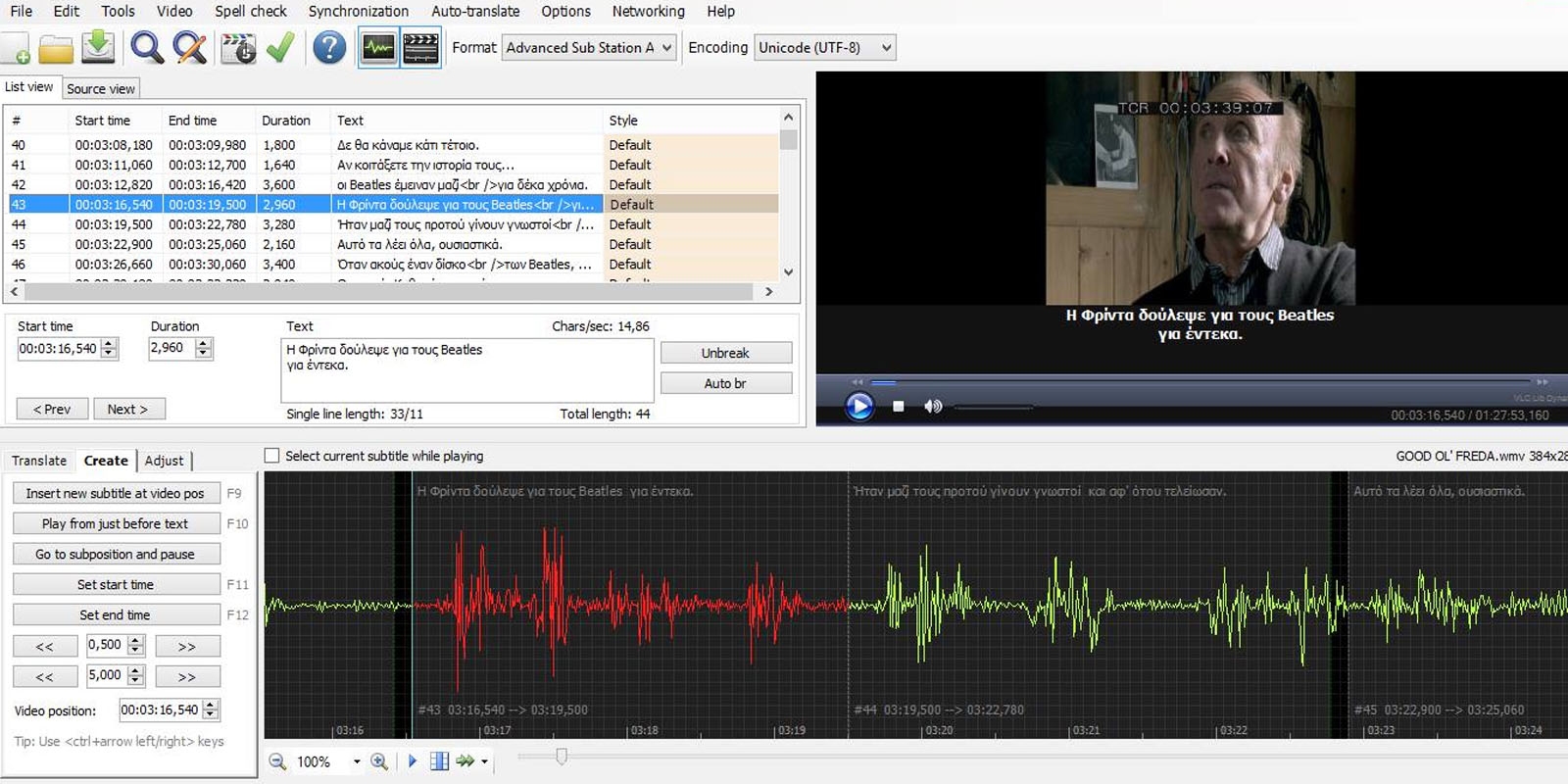Click the waveform position slider handle
Viewport: 1568px width, 784px height.
click(x=561, y=756)
